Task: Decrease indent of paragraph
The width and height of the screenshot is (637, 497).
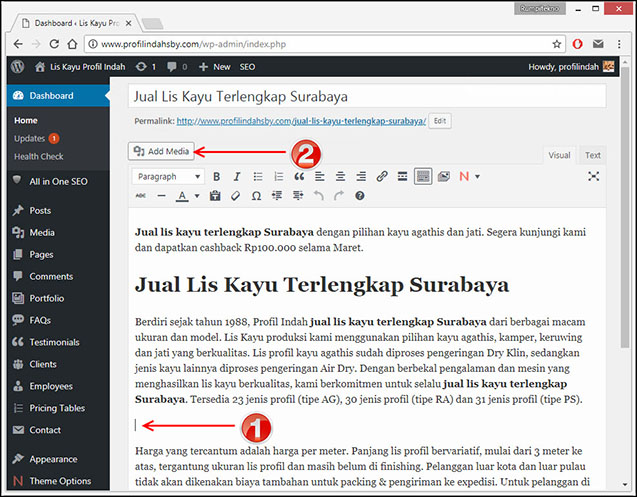Action: click(x=277, y=196)
